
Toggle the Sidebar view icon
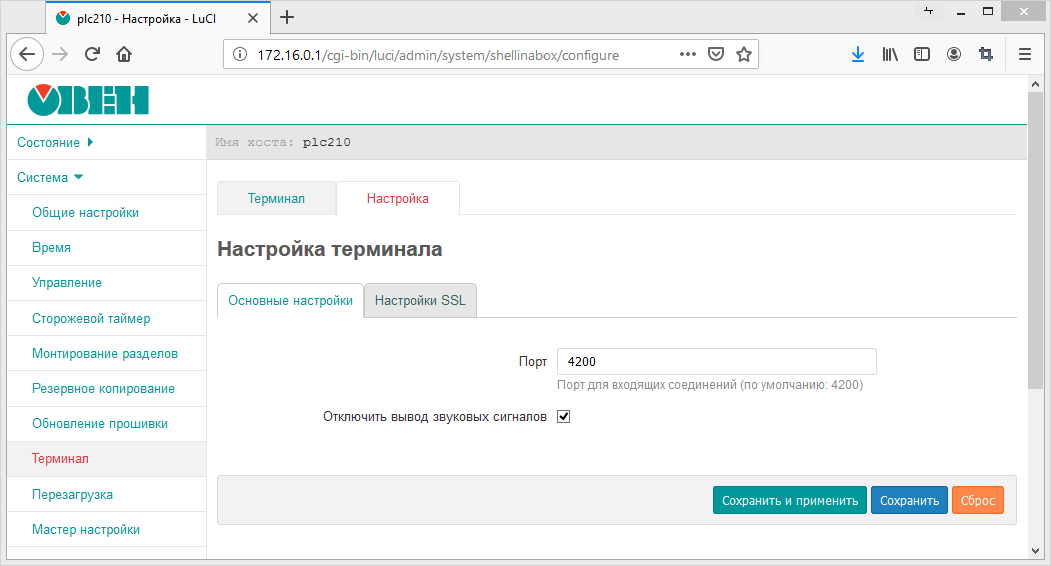click(x=922, y=55)
